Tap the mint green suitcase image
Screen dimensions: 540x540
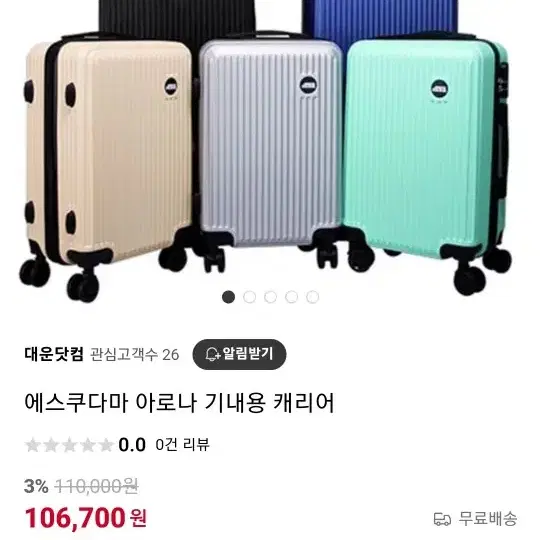tap(427, 158)
